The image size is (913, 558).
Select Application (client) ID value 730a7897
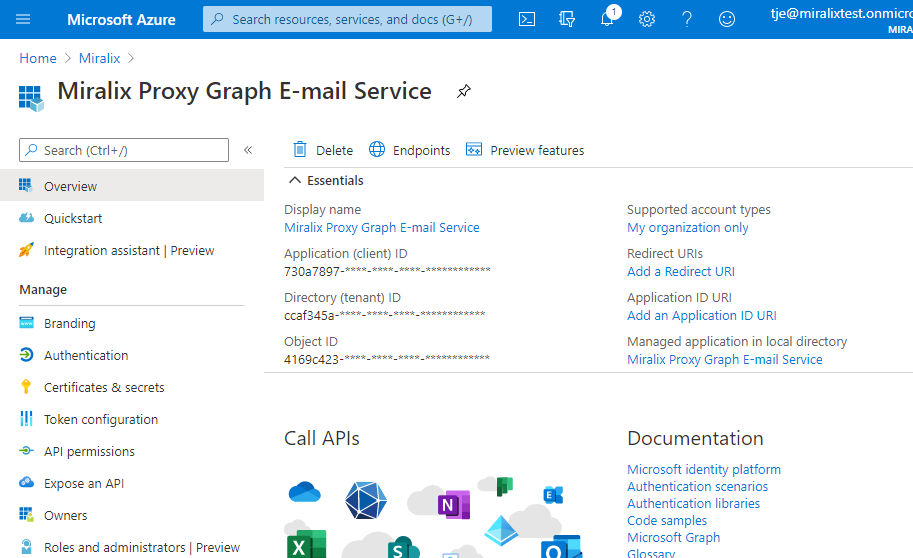point(387,271)
